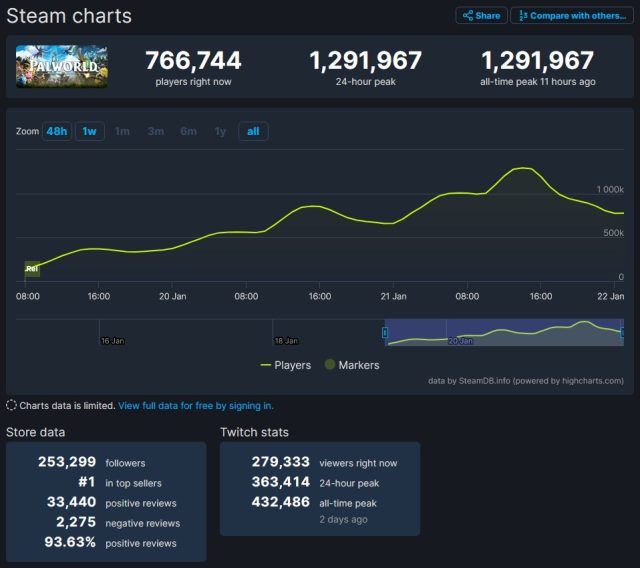Toggle the Markers legend series
This screenshot has height=568, width=640.
pyautogui.click(x=352, y=365)
